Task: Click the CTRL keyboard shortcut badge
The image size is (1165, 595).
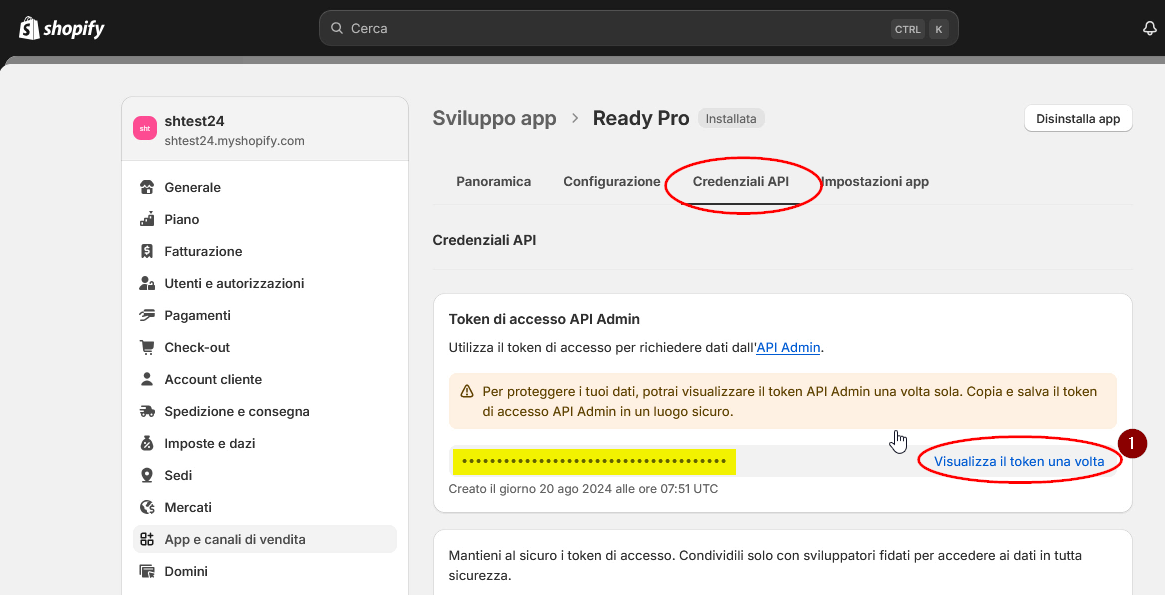Action: [908, 29]
